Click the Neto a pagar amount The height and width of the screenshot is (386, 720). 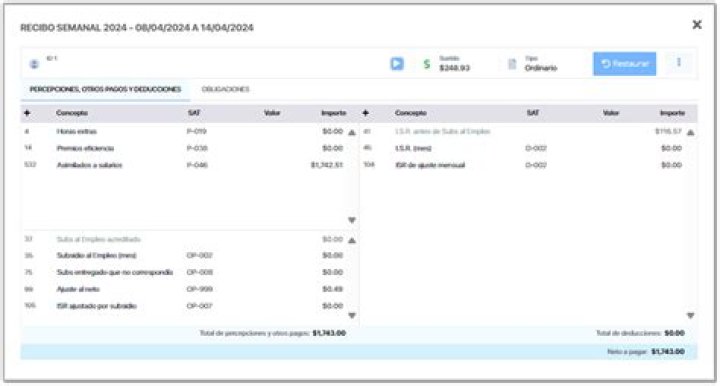[x=668, y=352]
